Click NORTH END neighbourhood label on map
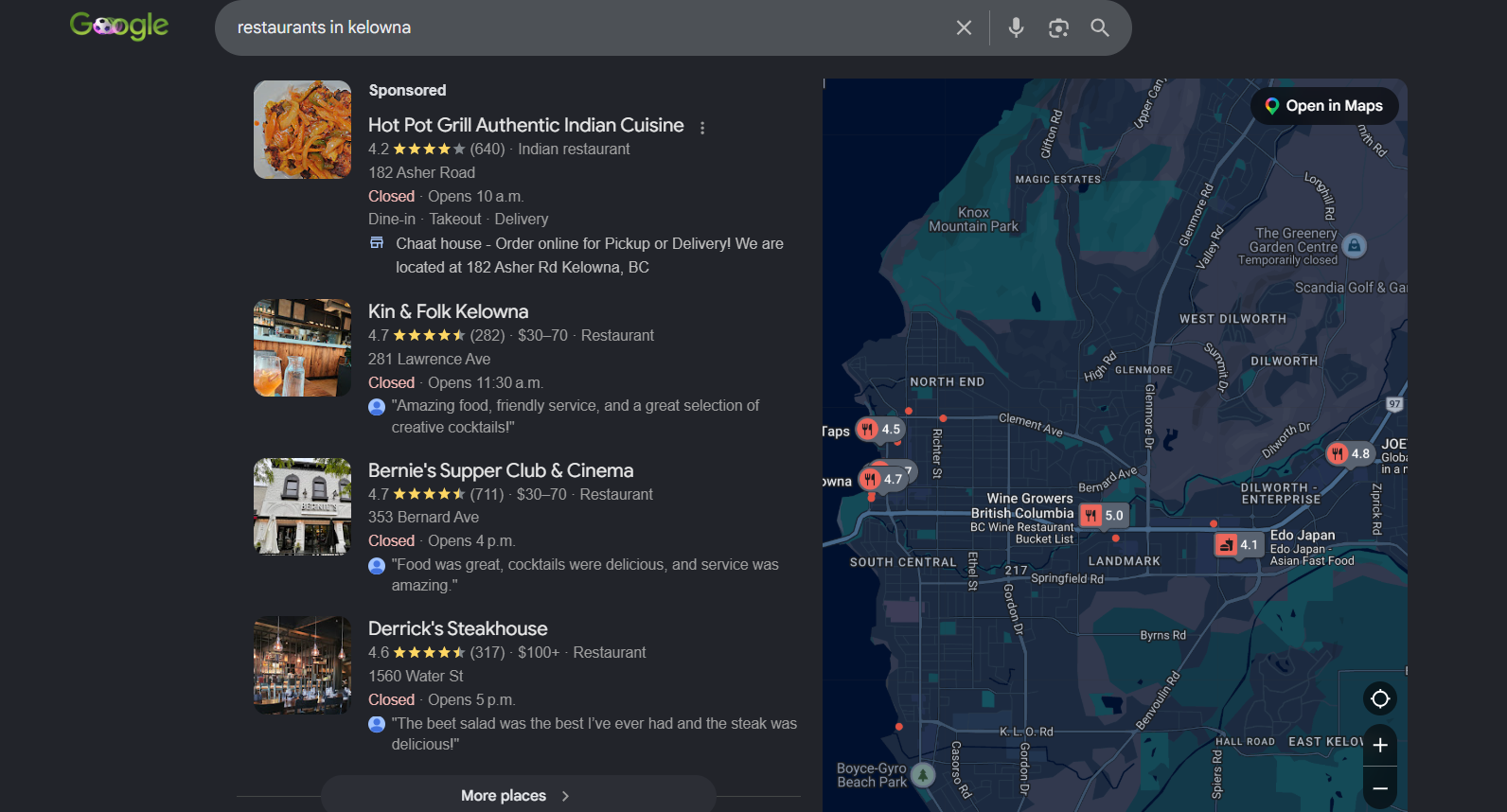The image size is (1507, 812). tap(947, 381)
